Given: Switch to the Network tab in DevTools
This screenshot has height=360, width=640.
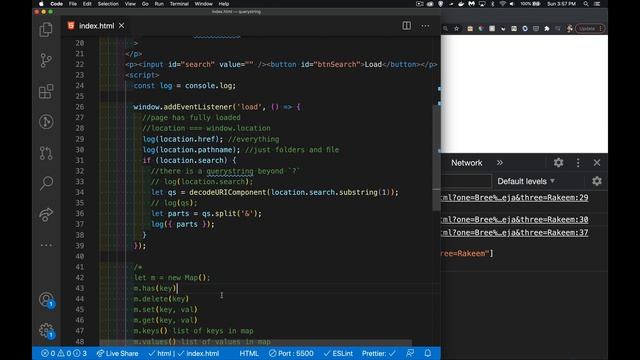Looking at the screenshot, I should tap(467, 163).
